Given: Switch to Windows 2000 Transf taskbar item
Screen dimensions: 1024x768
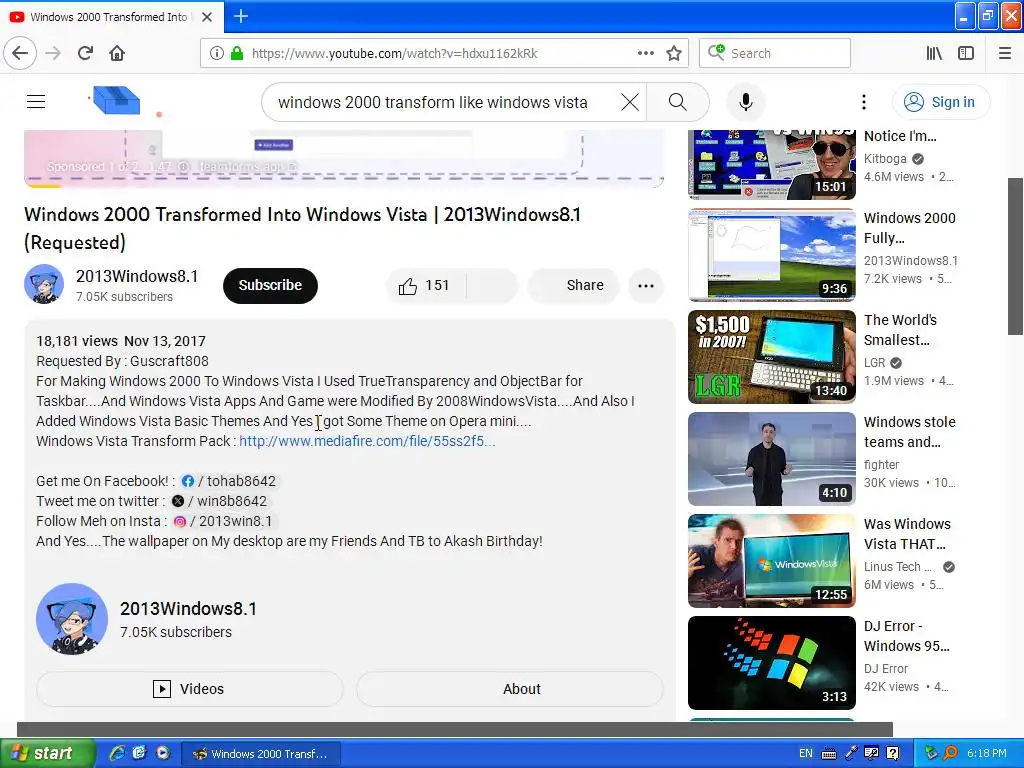Looking at the screenshot, I should pyautogui.click(x=261, y=754).
